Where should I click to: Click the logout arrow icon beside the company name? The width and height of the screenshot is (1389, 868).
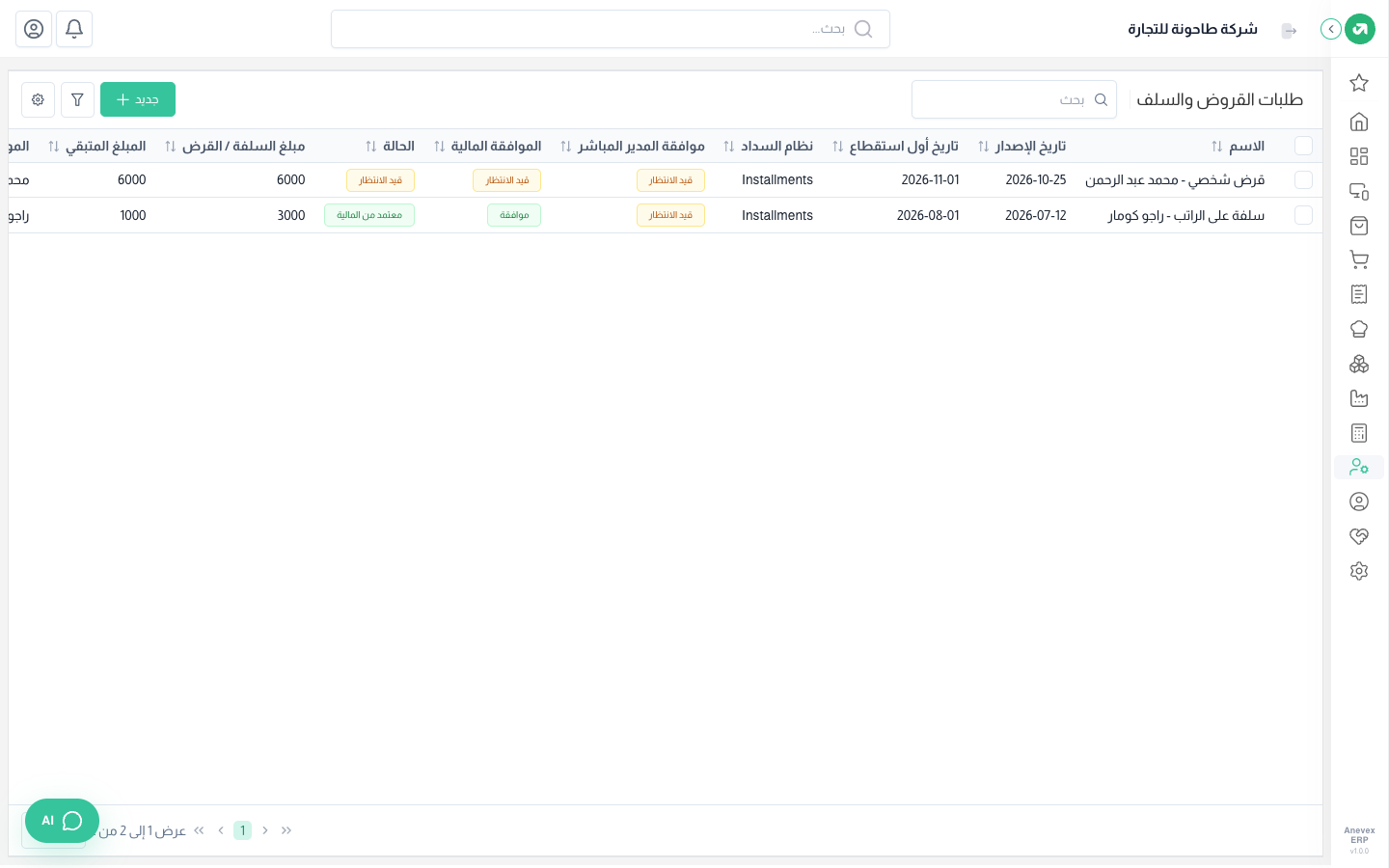(1289, 31)
